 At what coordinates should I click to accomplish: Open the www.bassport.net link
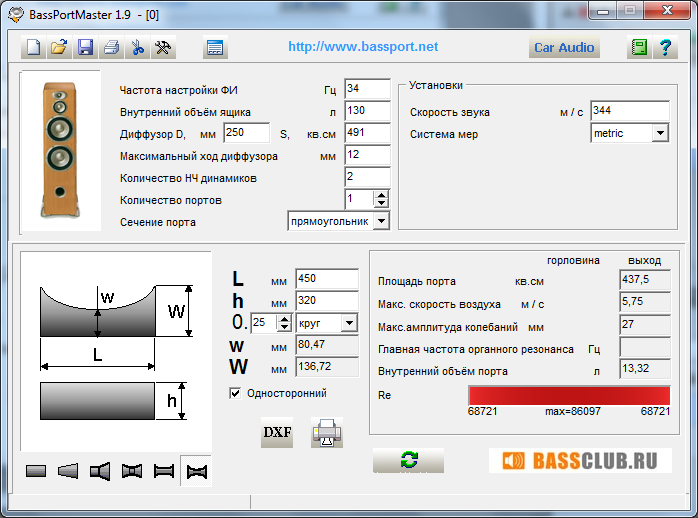(363, 47)
